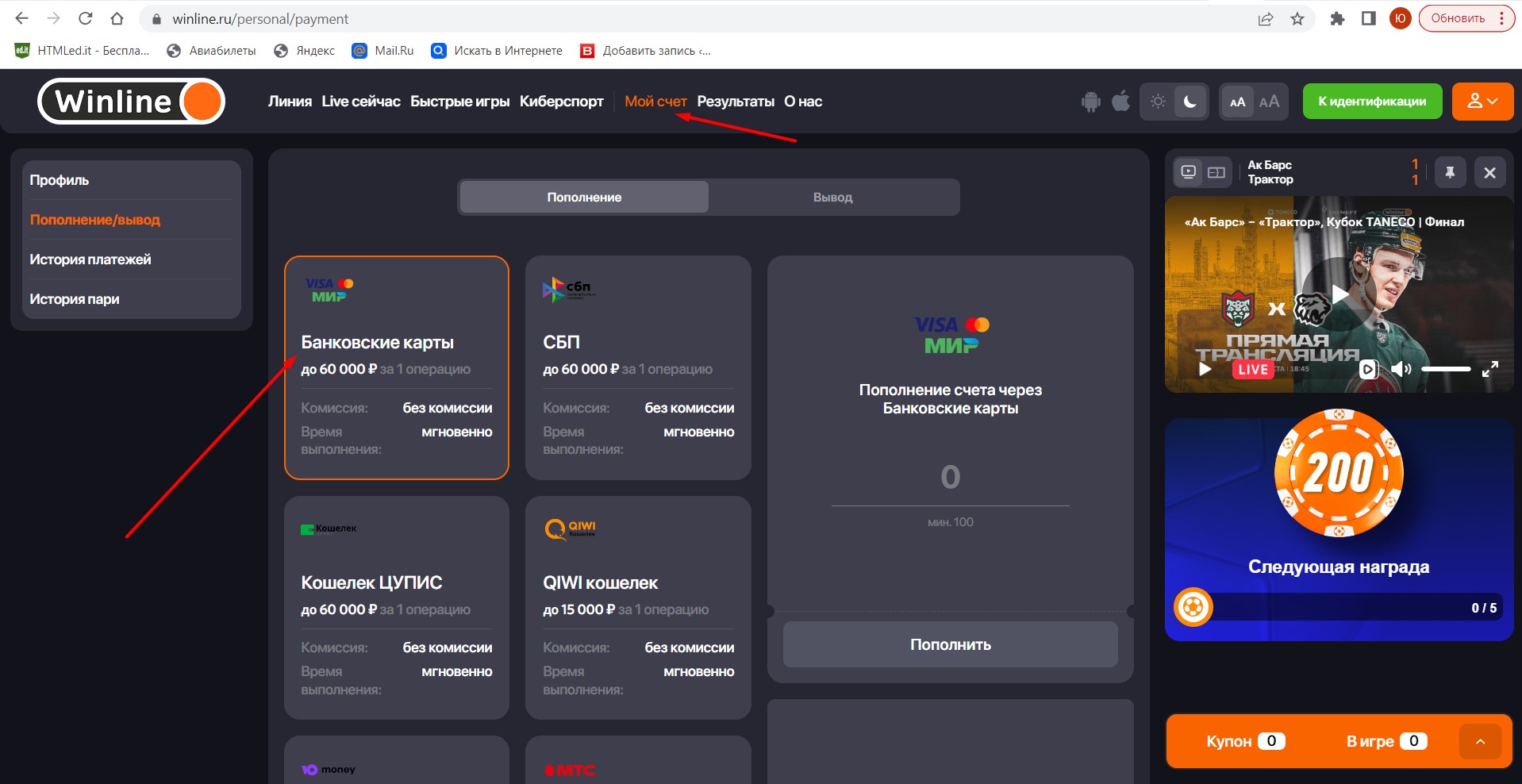
Task: Open the browser extensions puzzle icon
Action: pyautogui.click(x=1337, y=19)
